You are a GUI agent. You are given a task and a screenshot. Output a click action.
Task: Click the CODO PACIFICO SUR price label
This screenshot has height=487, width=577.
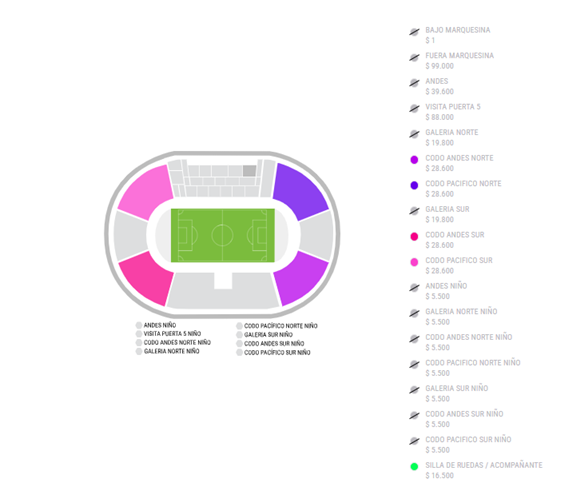tap(439, 271)
